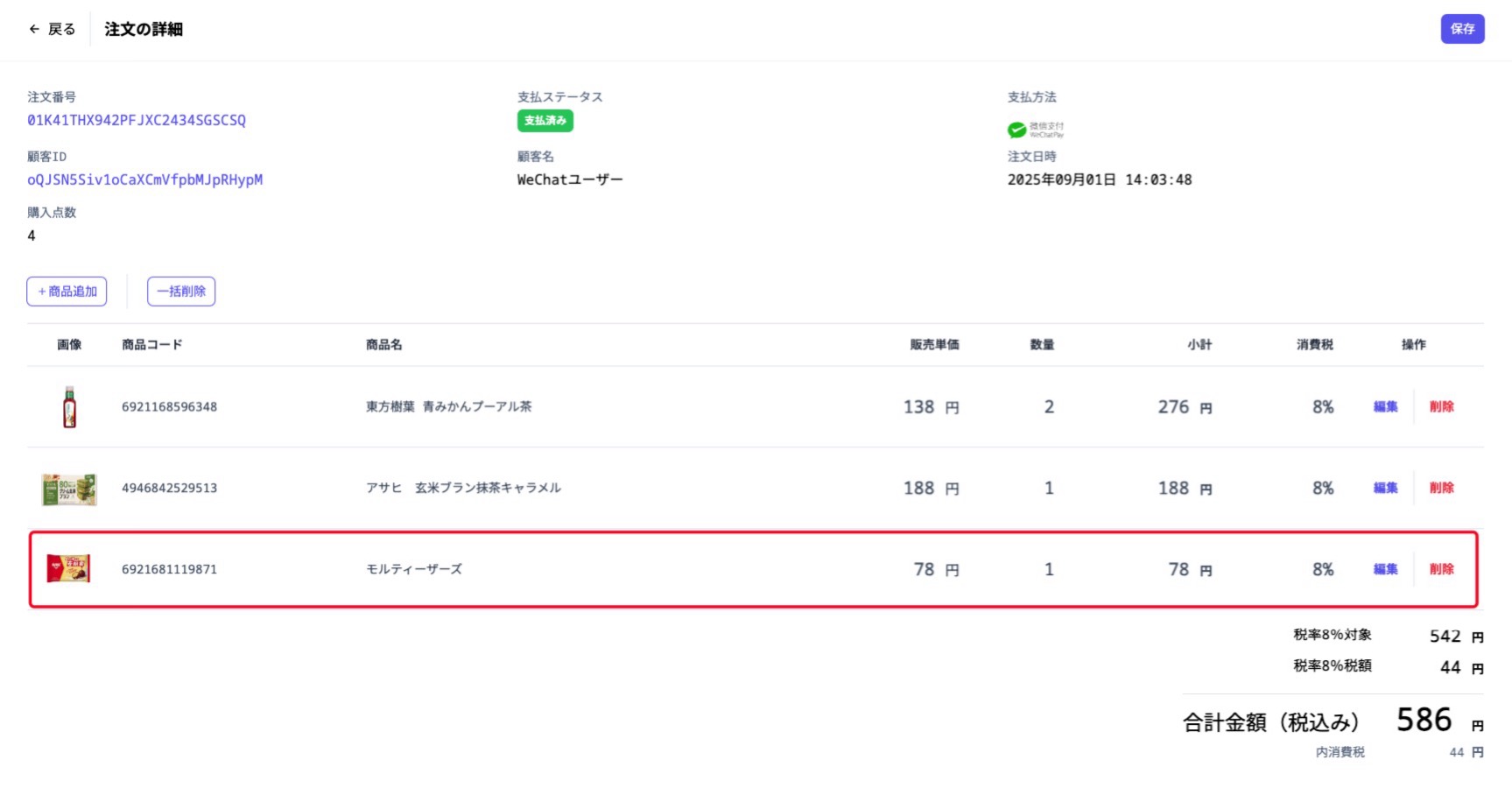The height and width of the screenshot is (788, 1512).
Task: Delete the アサヒ 玄米ブラン抹茶キャラメル row
Action: click(x=1443, y=488)
